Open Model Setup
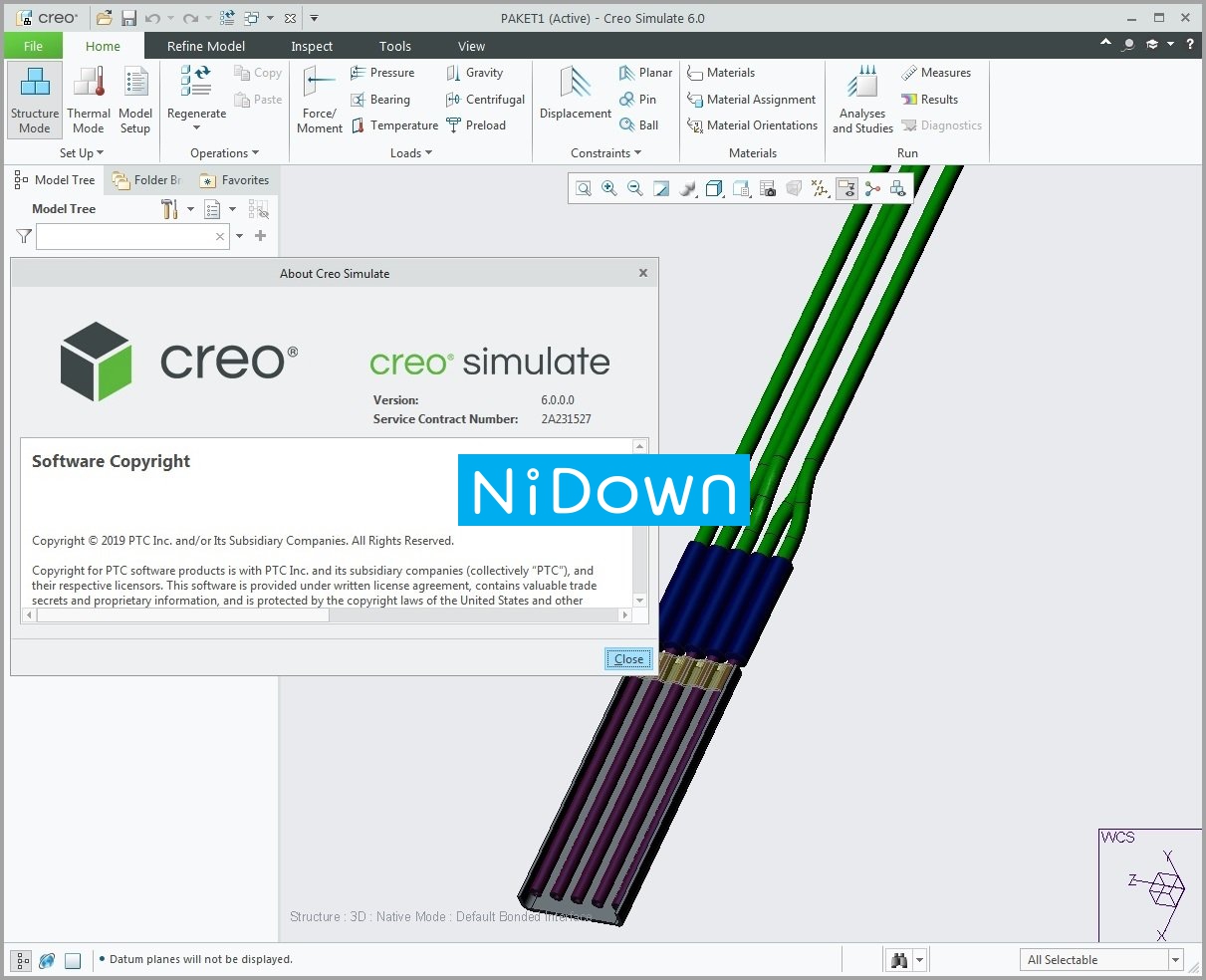The image size is (1206, 980). (135, 101)
